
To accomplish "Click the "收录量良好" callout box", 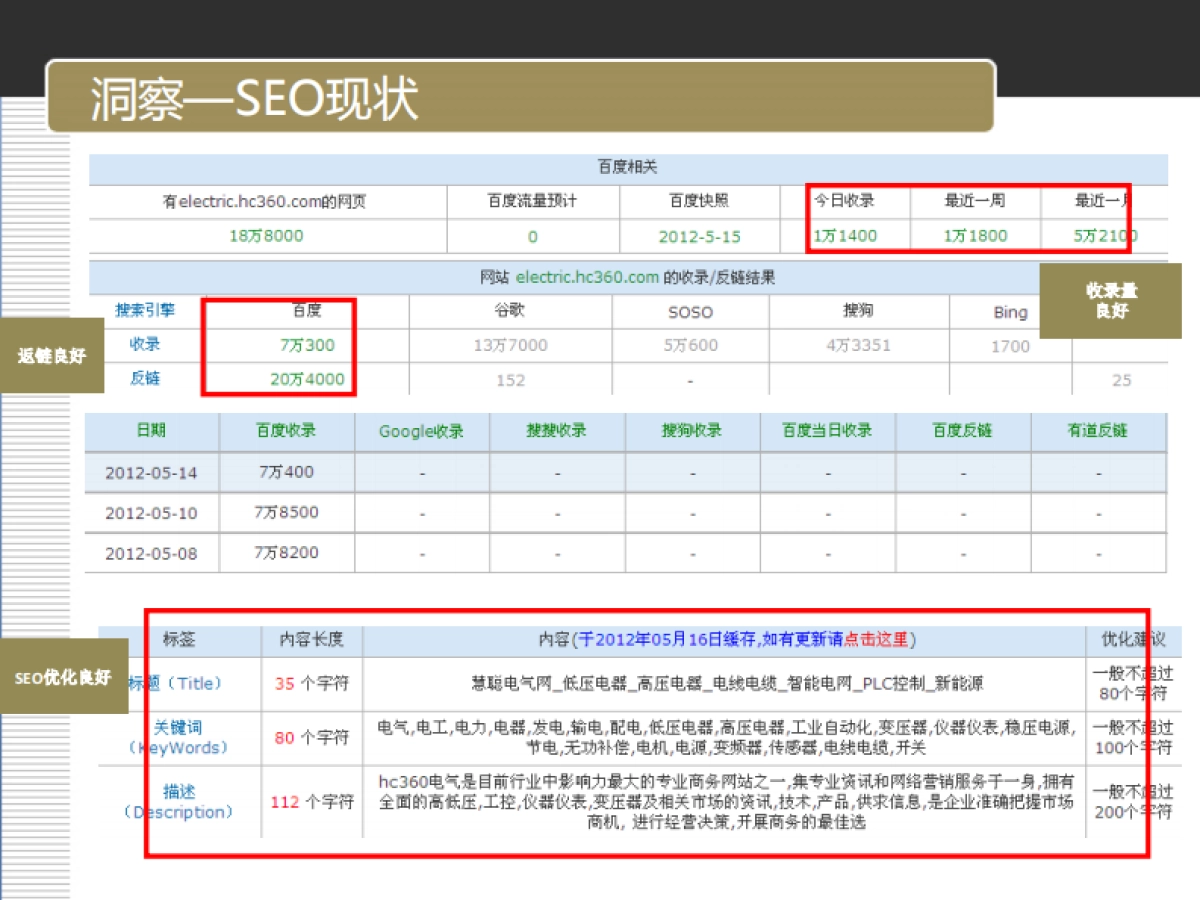I will [x=1111, y=301].
